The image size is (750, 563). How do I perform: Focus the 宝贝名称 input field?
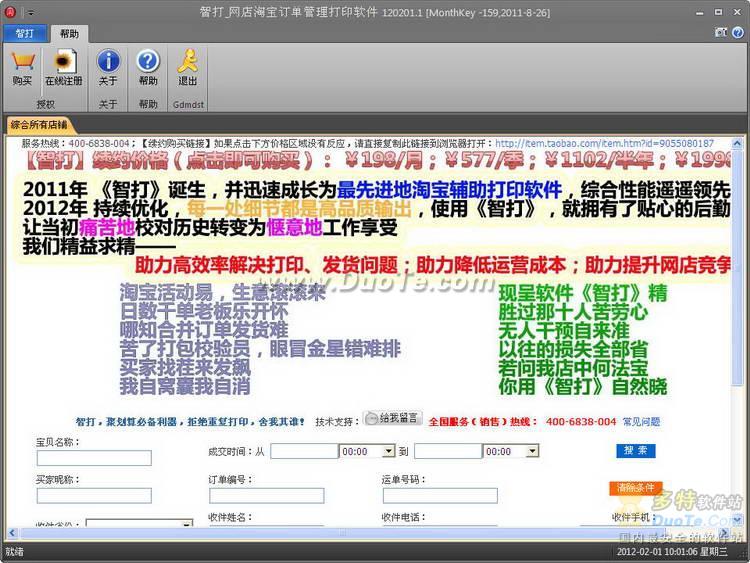tap(94, 458)
